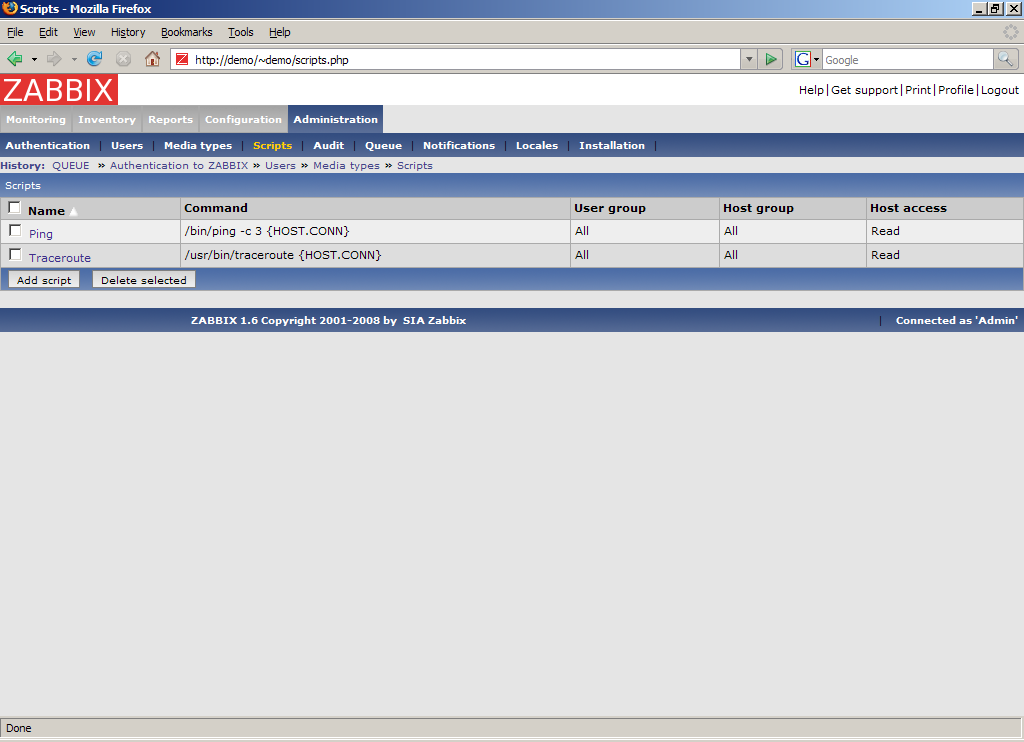Open the View menu
The image size is (1024, 742).
pyautogui.click(x=84, y=32)
